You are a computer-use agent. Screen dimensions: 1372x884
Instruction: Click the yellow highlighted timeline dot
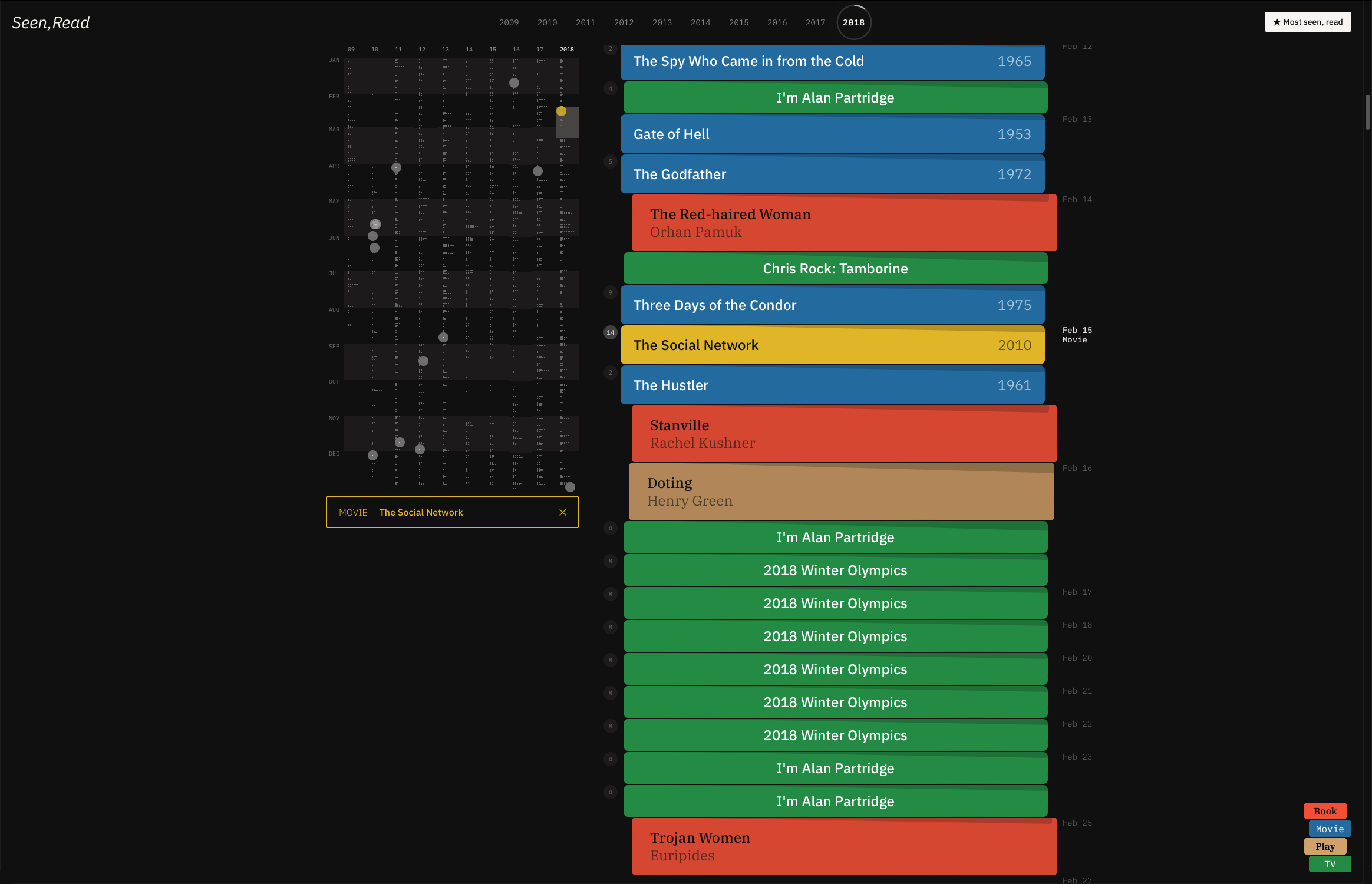coord(561,111)
